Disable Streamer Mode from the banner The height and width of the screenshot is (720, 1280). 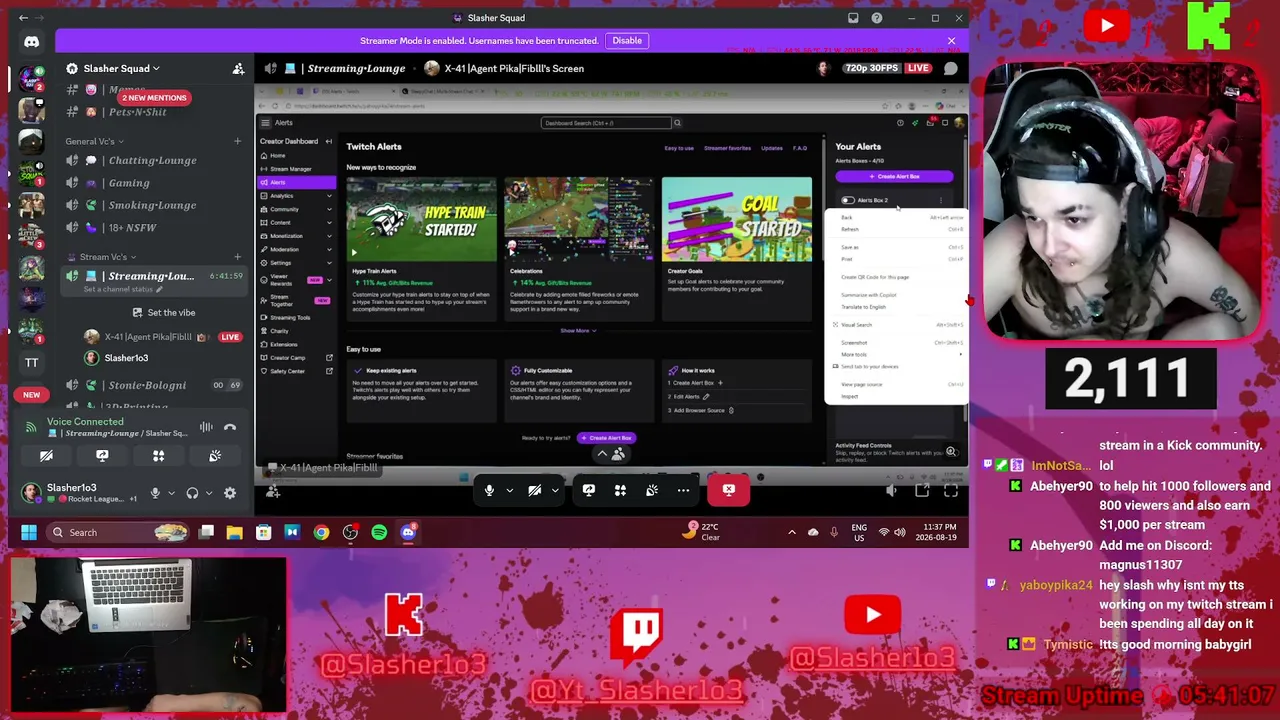(x=627, y=41)
